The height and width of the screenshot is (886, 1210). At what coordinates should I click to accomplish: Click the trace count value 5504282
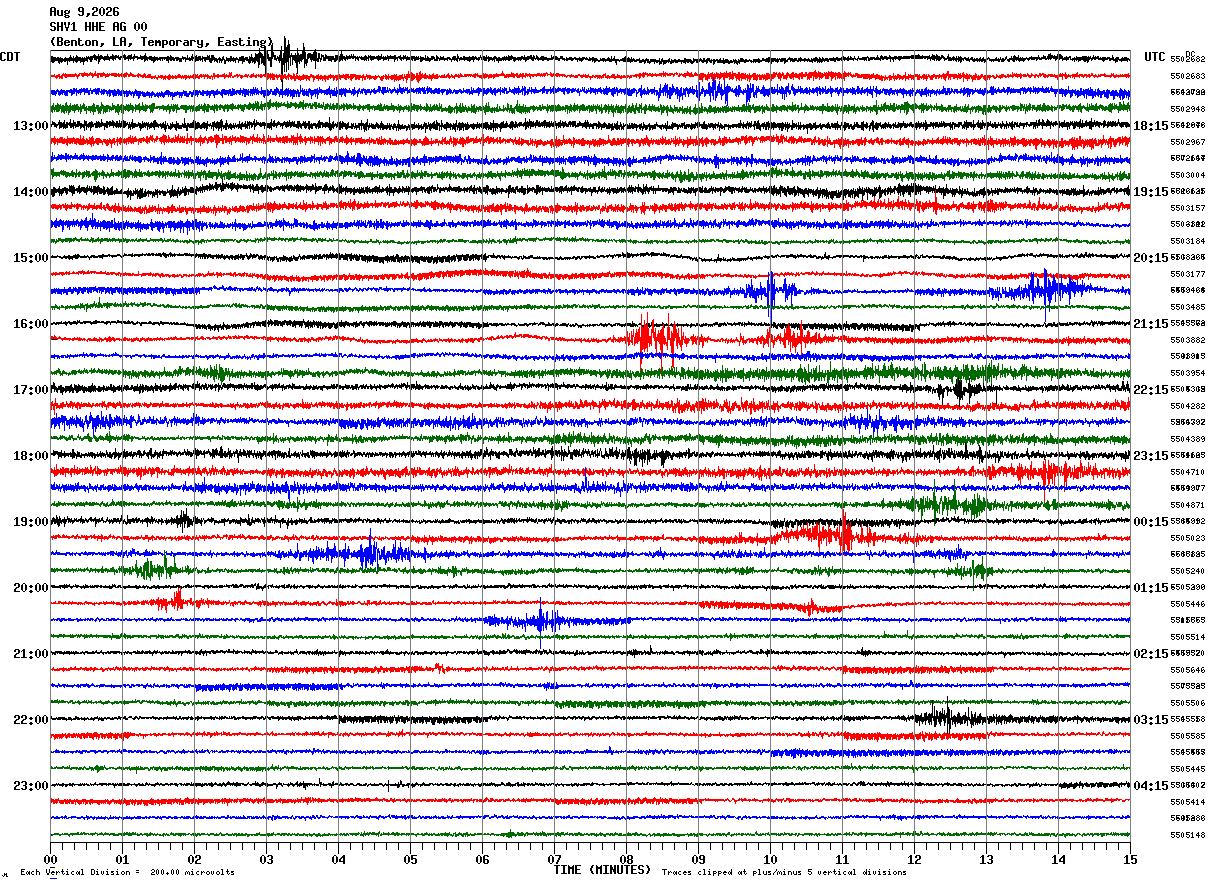click(x=1187, y=406)
